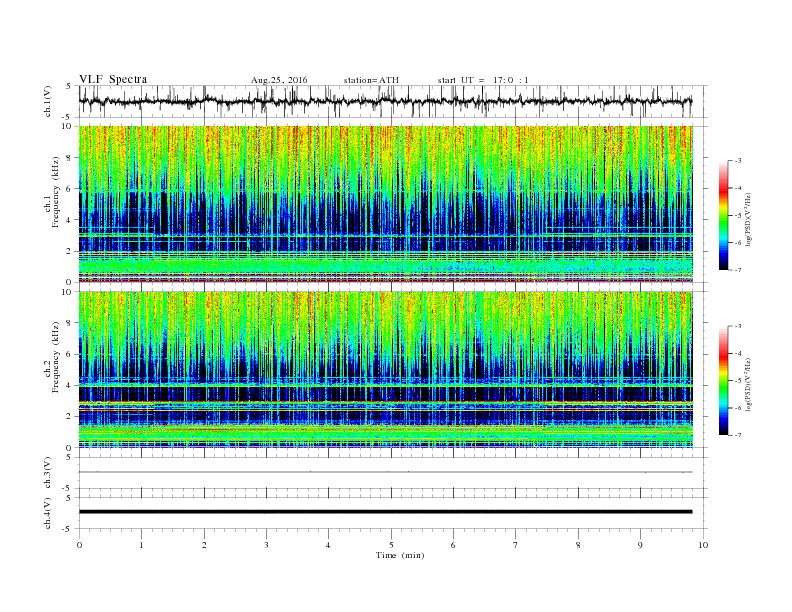Click the "5" tick label on the time axis
This screenshot has height=612, width=792.
click(391, 545)
